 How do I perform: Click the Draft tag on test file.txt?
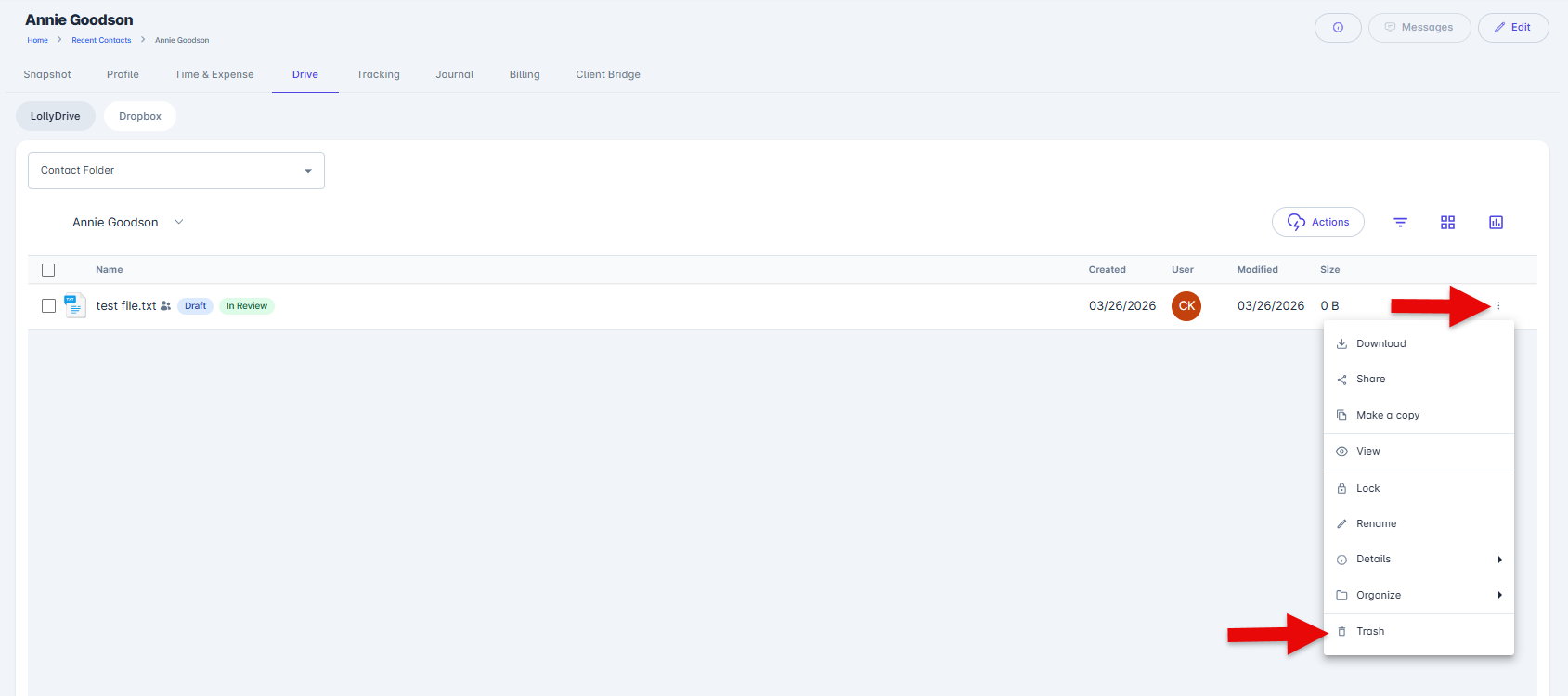pos(195,306)
